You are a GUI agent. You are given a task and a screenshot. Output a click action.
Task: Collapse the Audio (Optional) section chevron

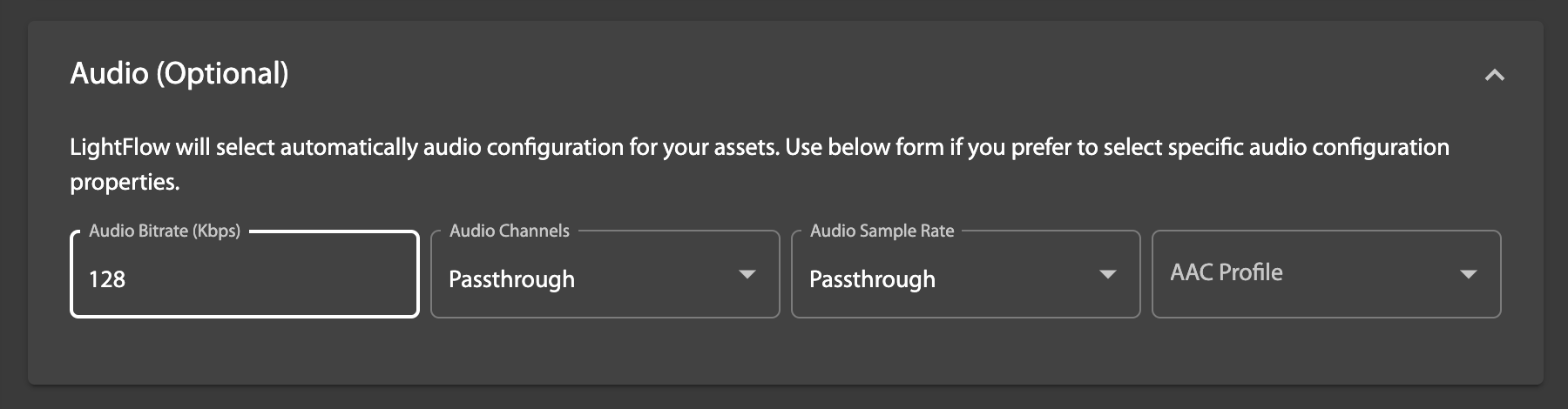1494,76
